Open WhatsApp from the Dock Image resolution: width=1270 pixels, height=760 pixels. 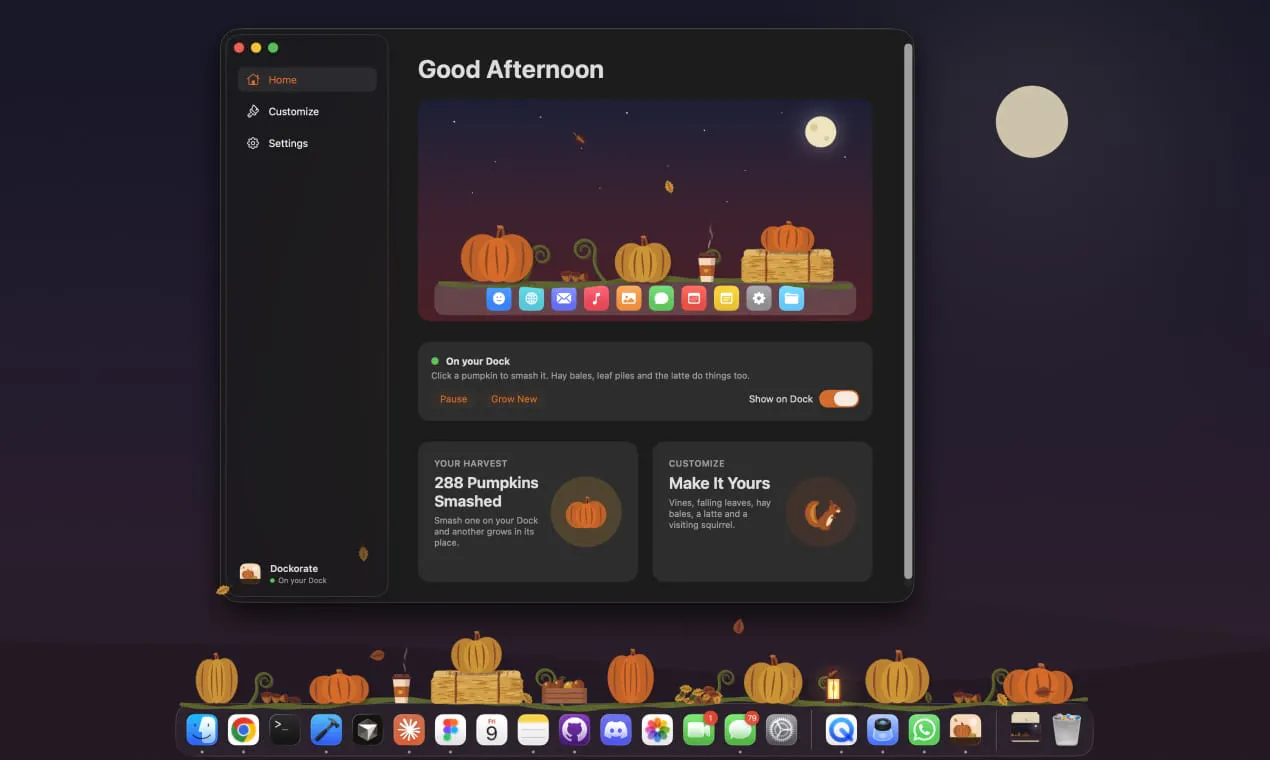[x=924, y=730]
